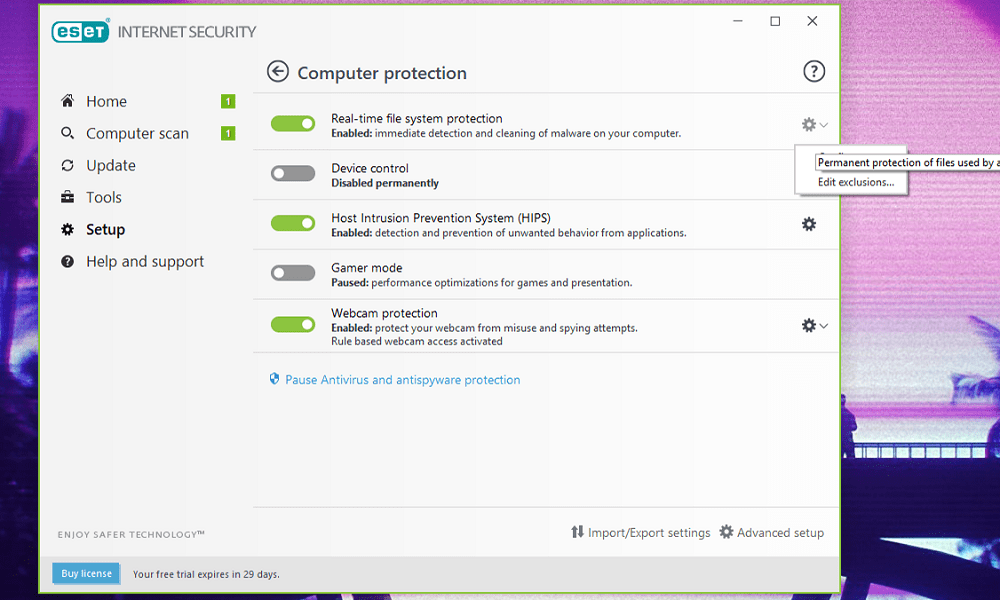
Task: Click the Host Intrusion Prevention System (HIPS) label
Action: (441, 218)
